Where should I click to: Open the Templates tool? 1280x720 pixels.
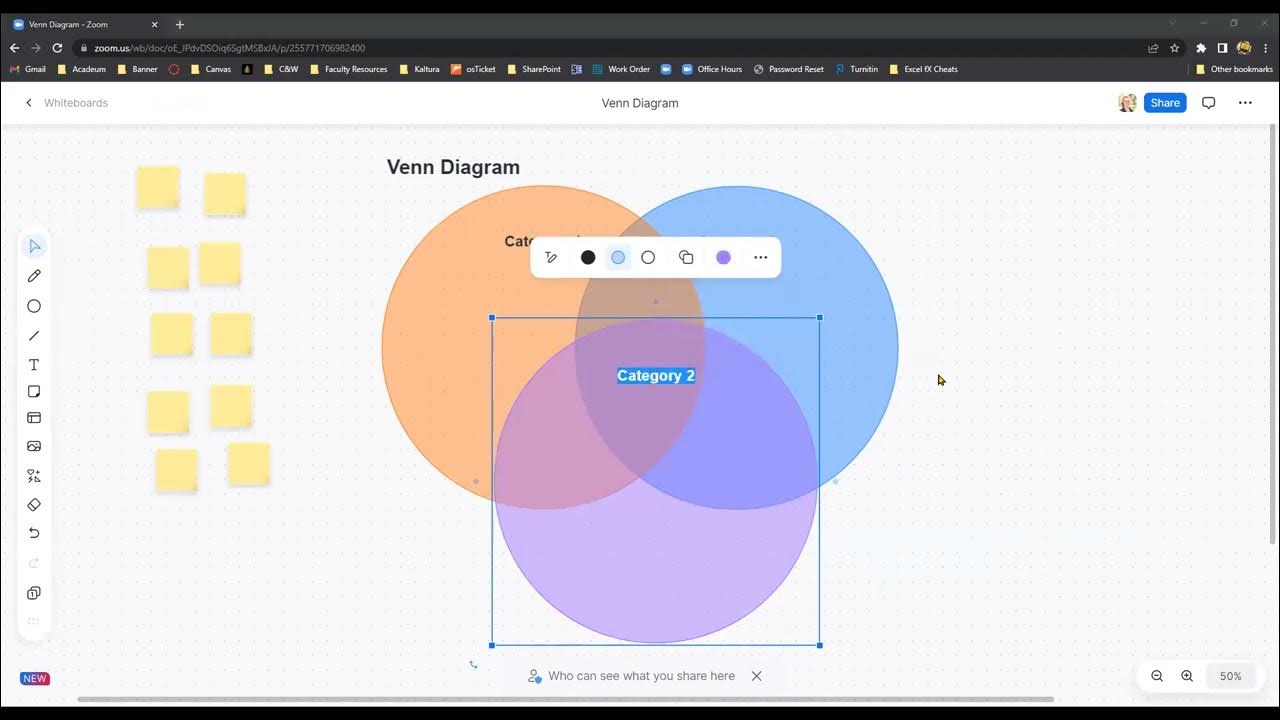(x=34, y=418)
